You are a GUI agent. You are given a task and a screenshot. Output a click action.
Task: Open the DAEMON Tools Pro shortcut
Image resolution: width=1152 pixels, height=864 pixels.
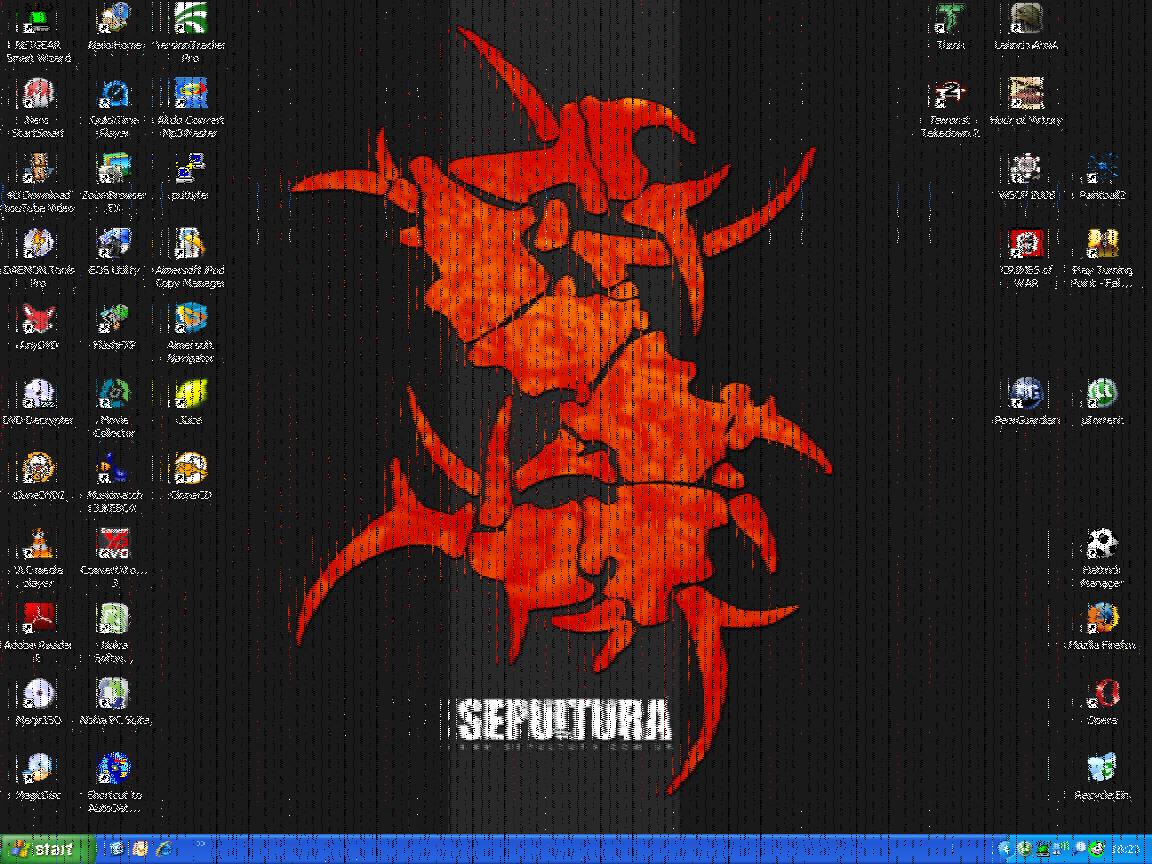tap(37, 259)
